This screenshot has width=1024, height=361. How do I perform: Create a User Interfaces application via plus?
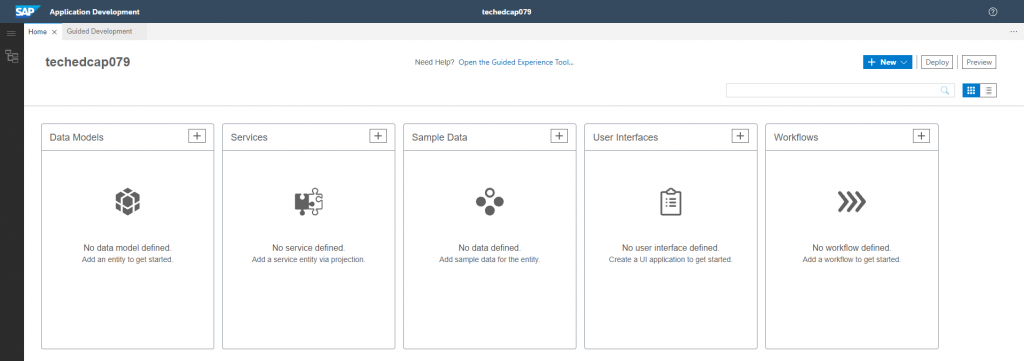coord(739,136)
